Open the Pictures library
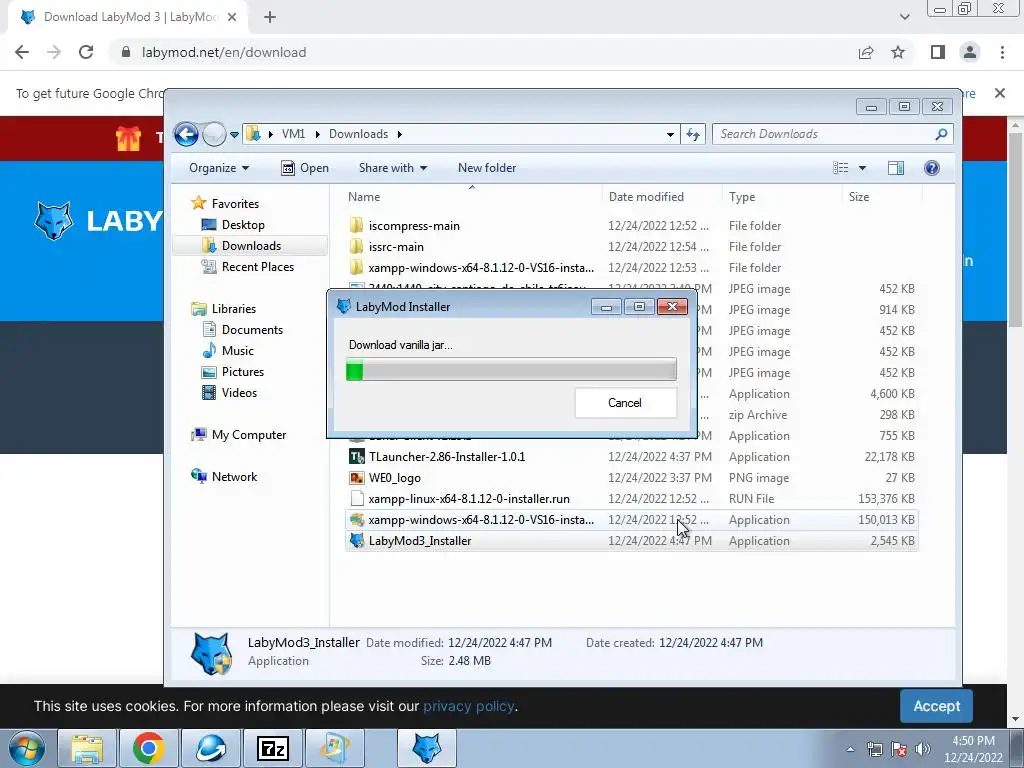This screenshot has height=768, width=1024. [x=233, y=372]
